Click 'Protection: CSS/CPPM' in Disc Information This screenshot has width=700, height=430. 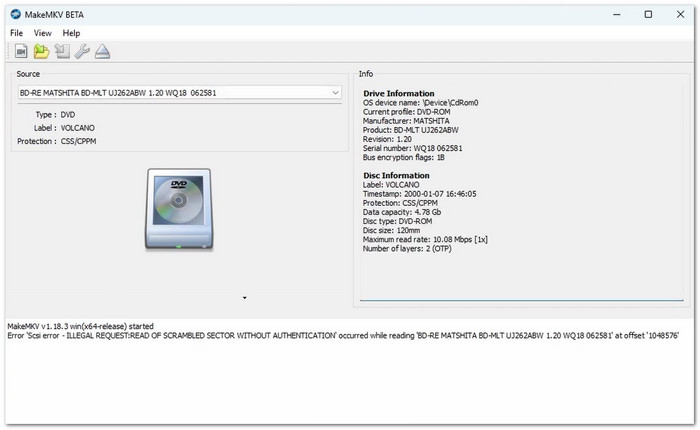coord(400,203)
